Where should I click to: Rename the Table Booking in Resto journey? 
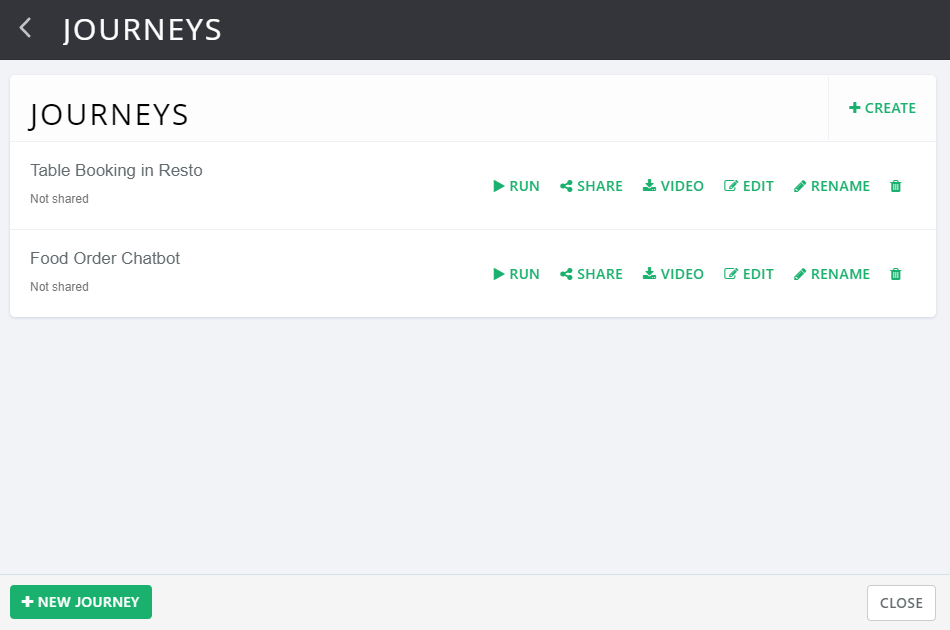point(832,186)
